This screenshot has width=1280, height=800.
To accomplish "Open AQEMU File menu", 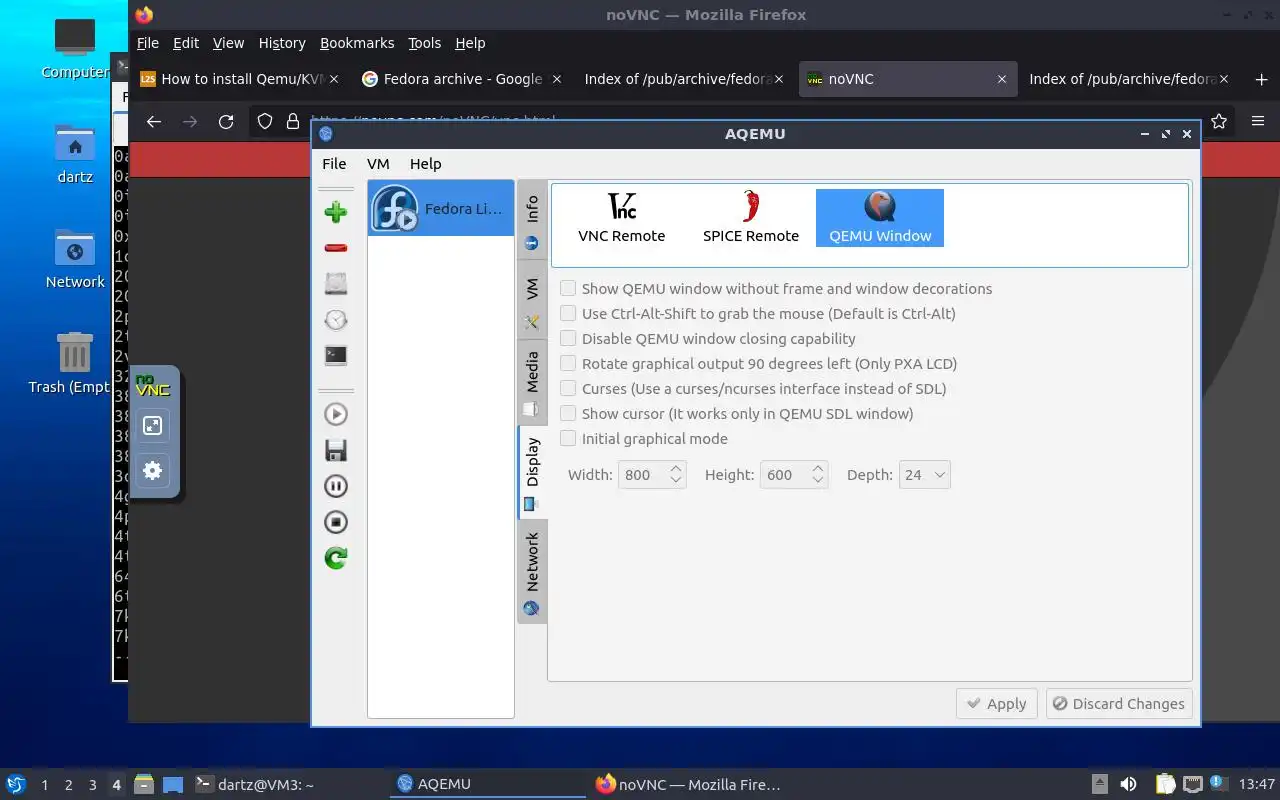I will [334, 164].
